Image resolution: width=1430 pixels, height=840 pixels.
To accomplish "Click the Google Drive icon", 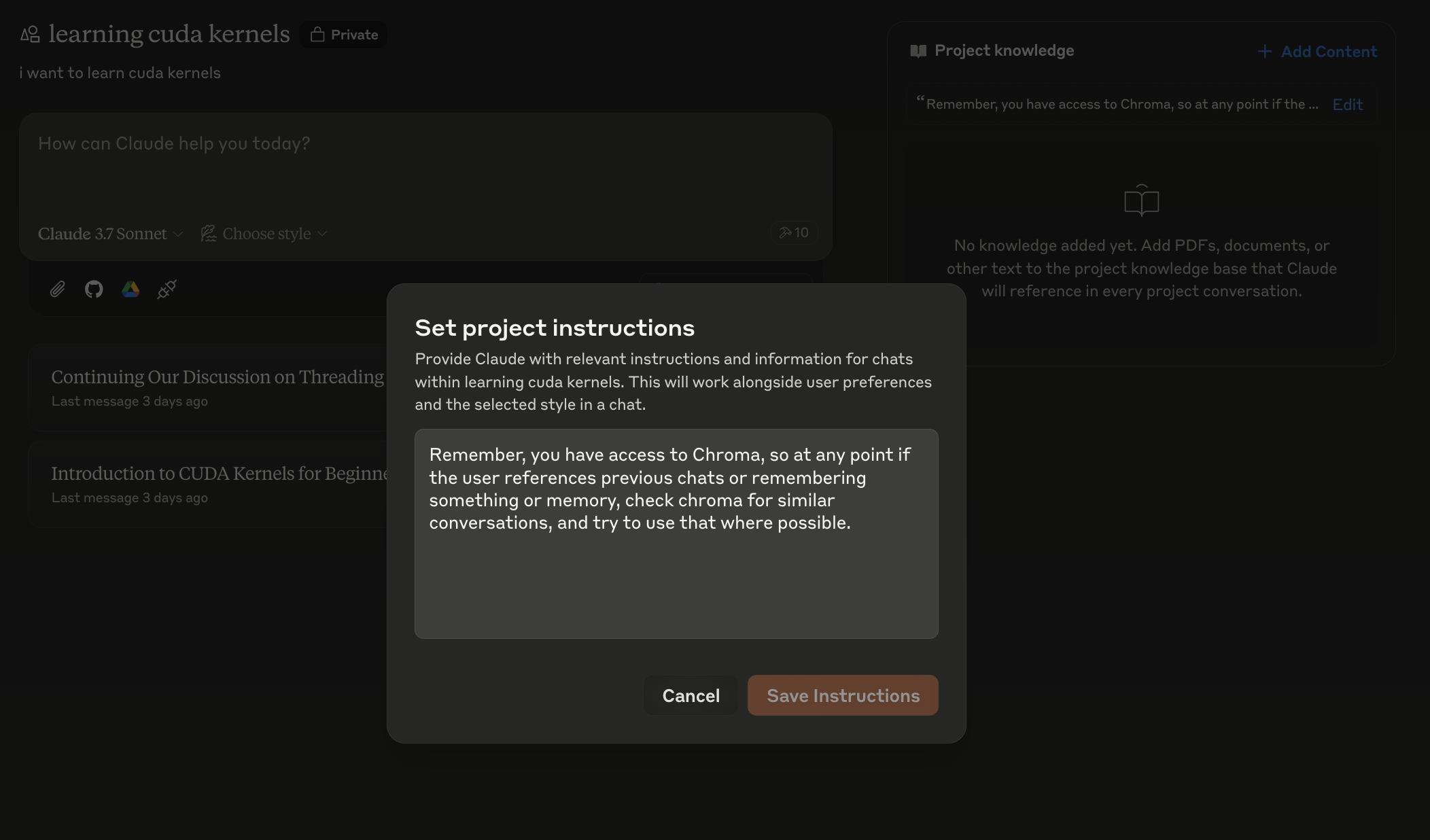I will point(130,290).
